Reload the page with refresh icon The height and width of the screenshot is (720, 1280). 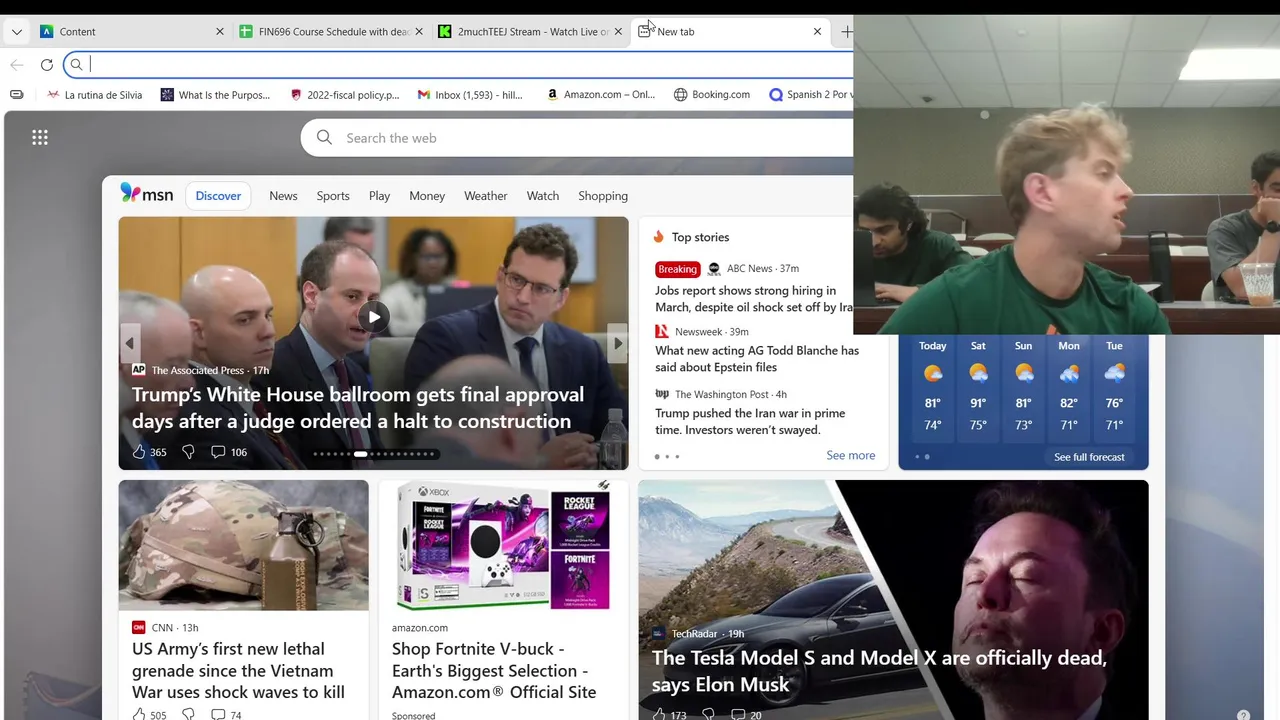coord(46,65)
